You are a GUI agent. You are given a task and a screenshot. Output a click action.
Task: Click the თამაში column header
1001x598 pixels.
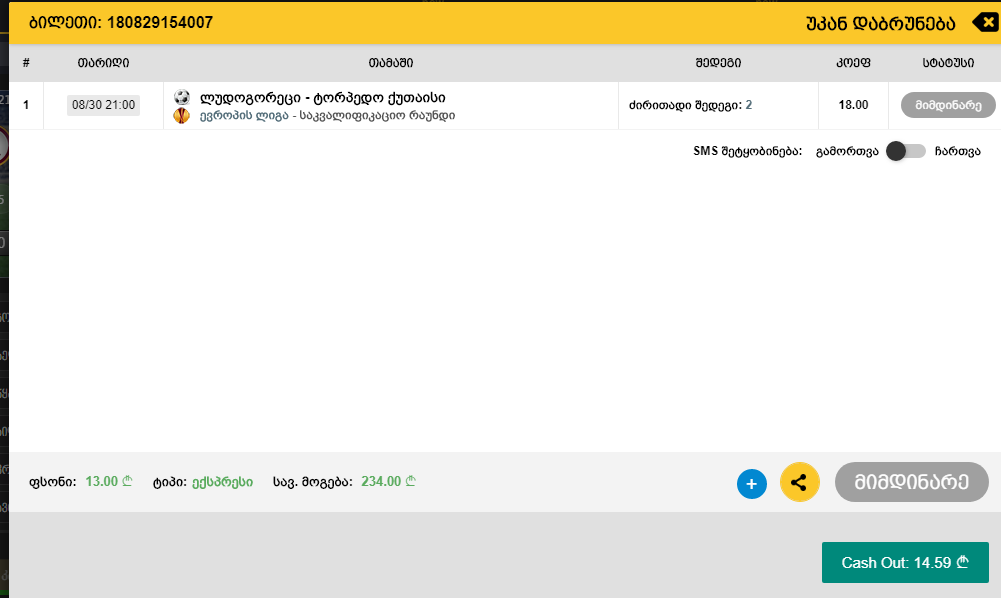click(x=391, y=63)
